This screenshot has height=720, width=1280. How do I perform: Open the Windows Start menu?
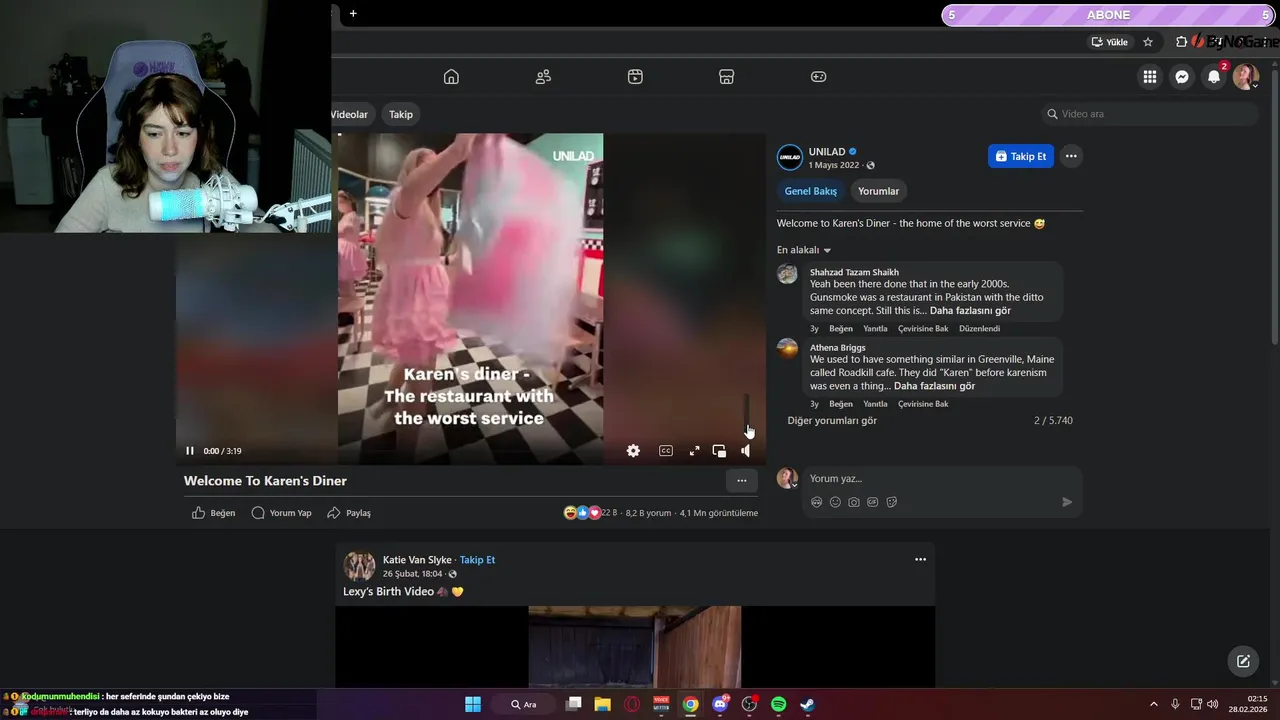473,704
